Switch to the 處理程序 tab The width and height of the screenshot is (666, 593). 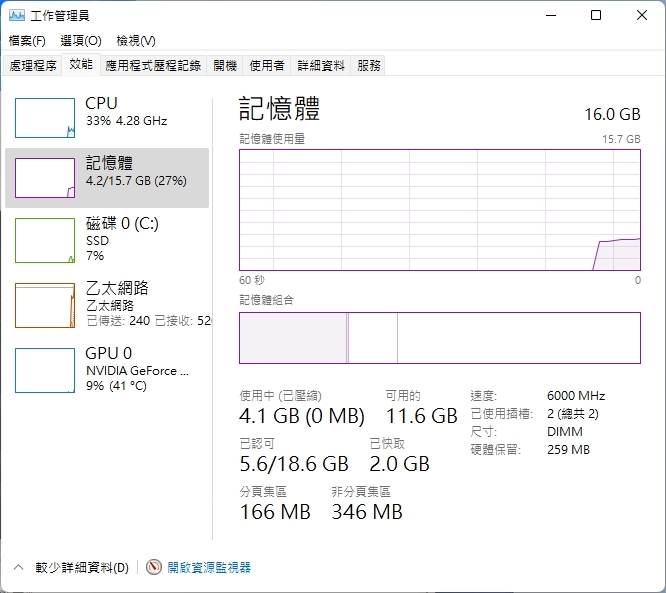pyautogui.click(x=33, y=65)
